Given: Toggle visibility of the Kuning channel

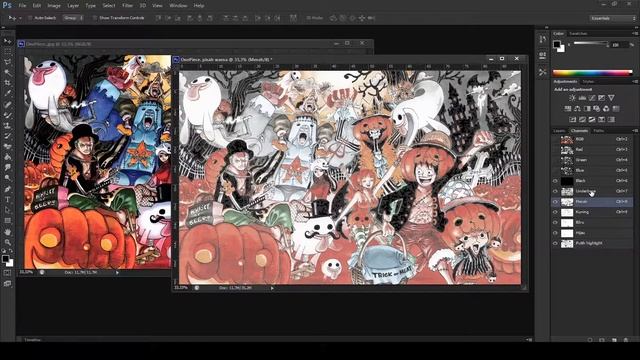Looking at the screenshot, I should 555,212.
